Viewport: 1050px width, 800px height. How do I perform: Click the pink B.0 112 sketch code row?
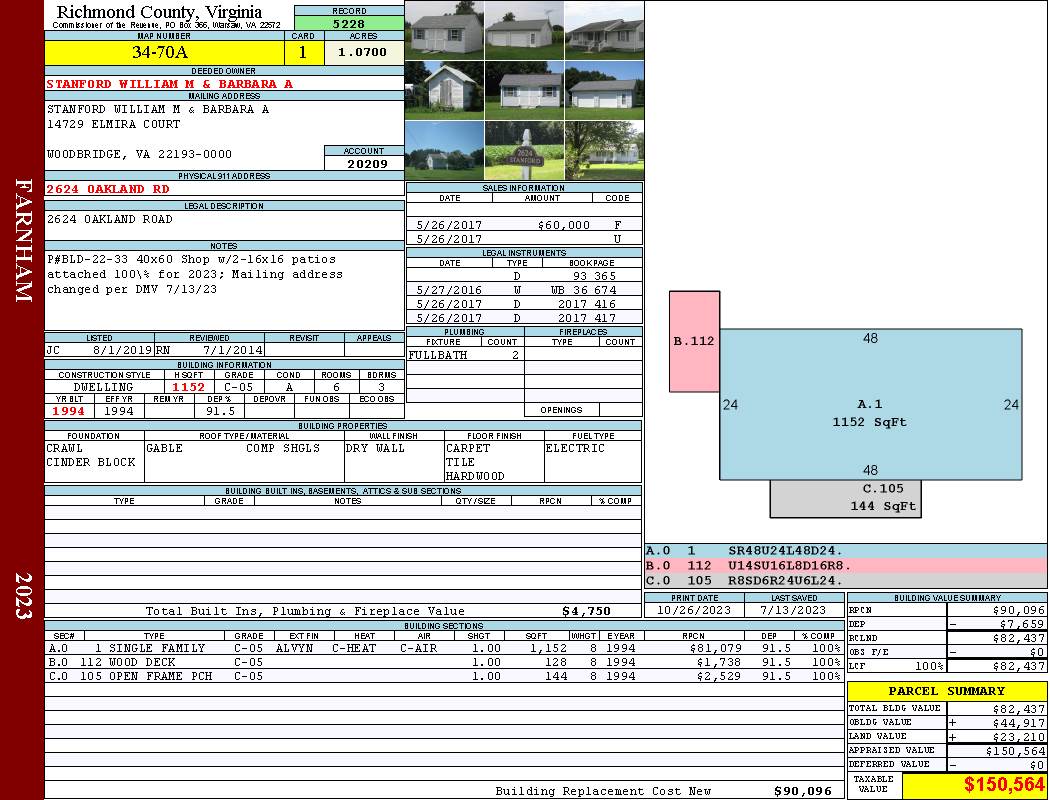pyautogui.click(x=845, y=565)
